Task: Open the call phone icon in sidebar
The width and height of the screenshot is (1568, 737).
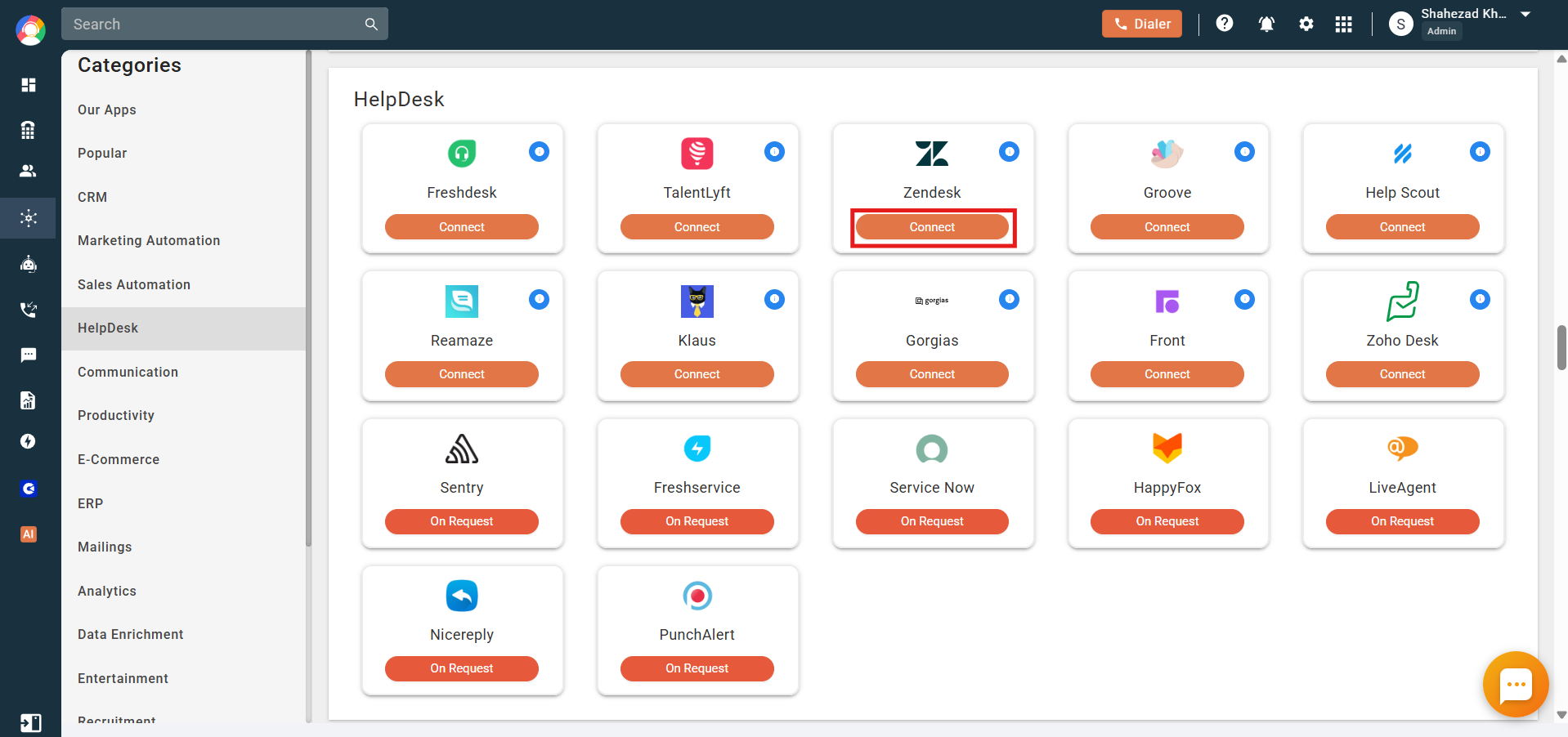Action: point(29,310)
